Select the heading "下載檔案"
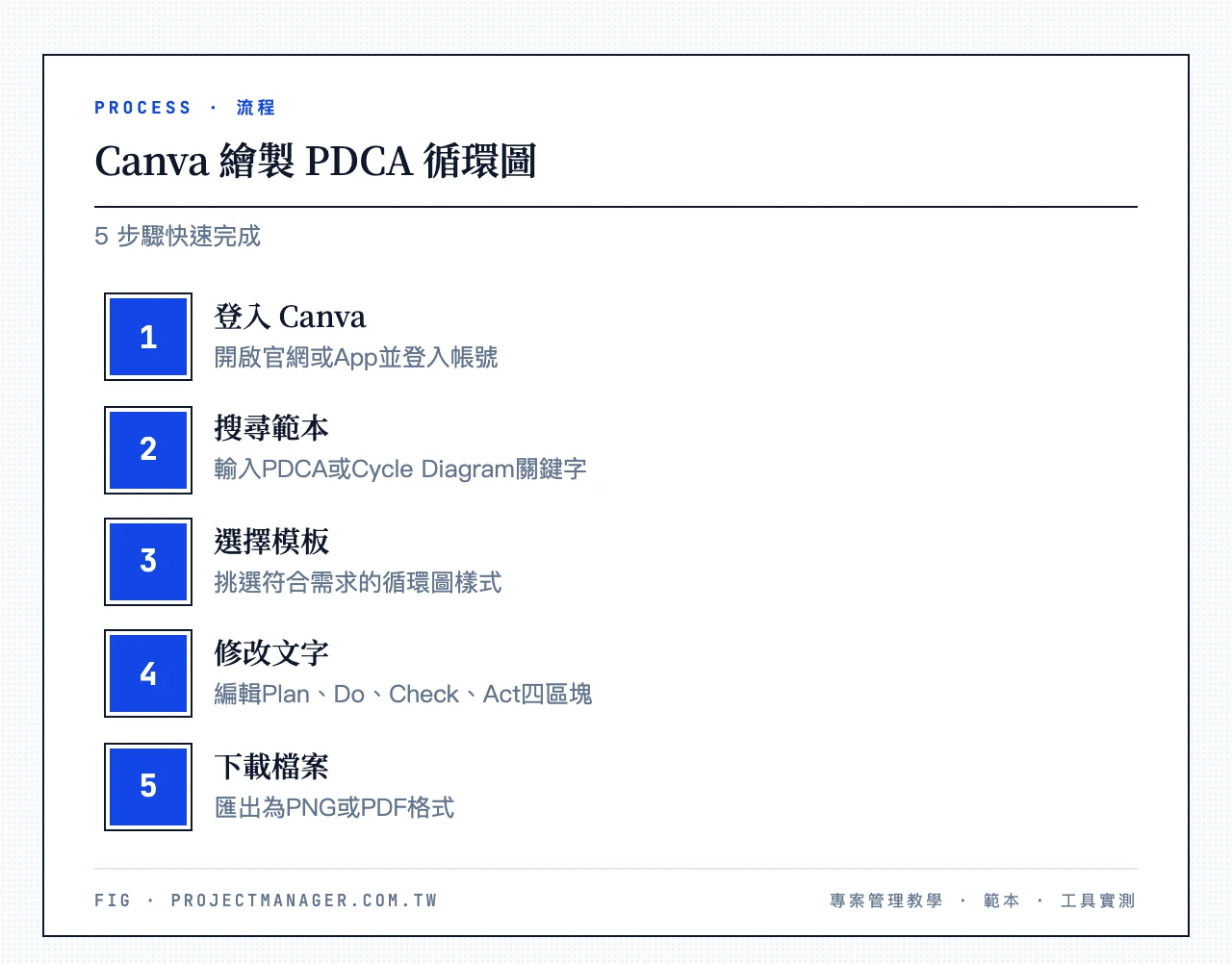Viewport: 1232px width, 964px height. (271, 766)
